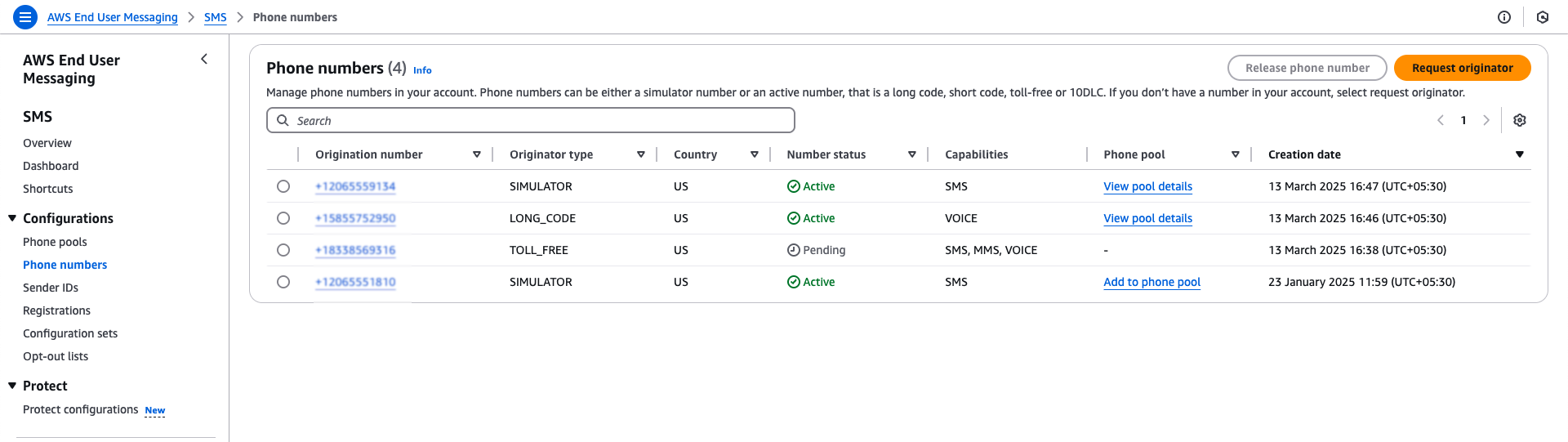Viewport: 1568px width, 442px height.
Task: Open Configuration sets in sidebar
Action: 70,333
